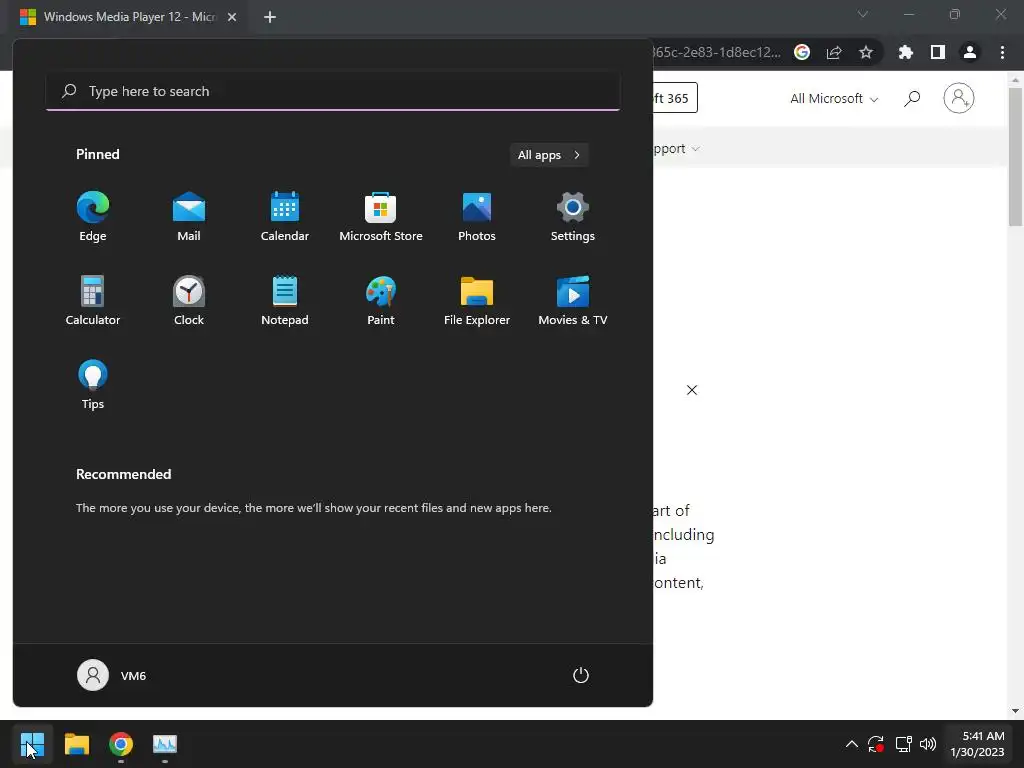
Task: Click the Windows Start button on taskbar
Action: pyautogui.click(x=32, y=744)
